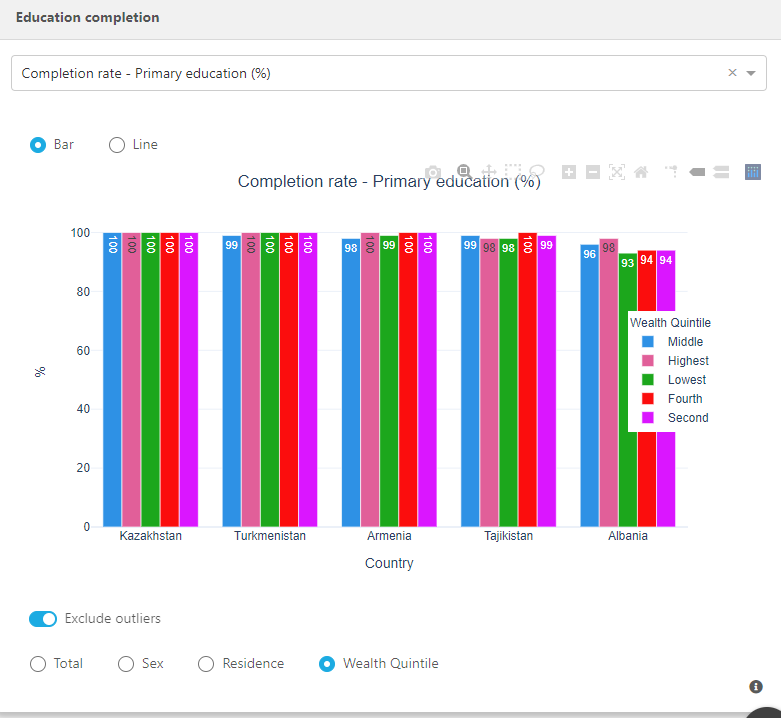
Task: Click the green Lowest legend color swatch
Action: click(x=648, y=379)
